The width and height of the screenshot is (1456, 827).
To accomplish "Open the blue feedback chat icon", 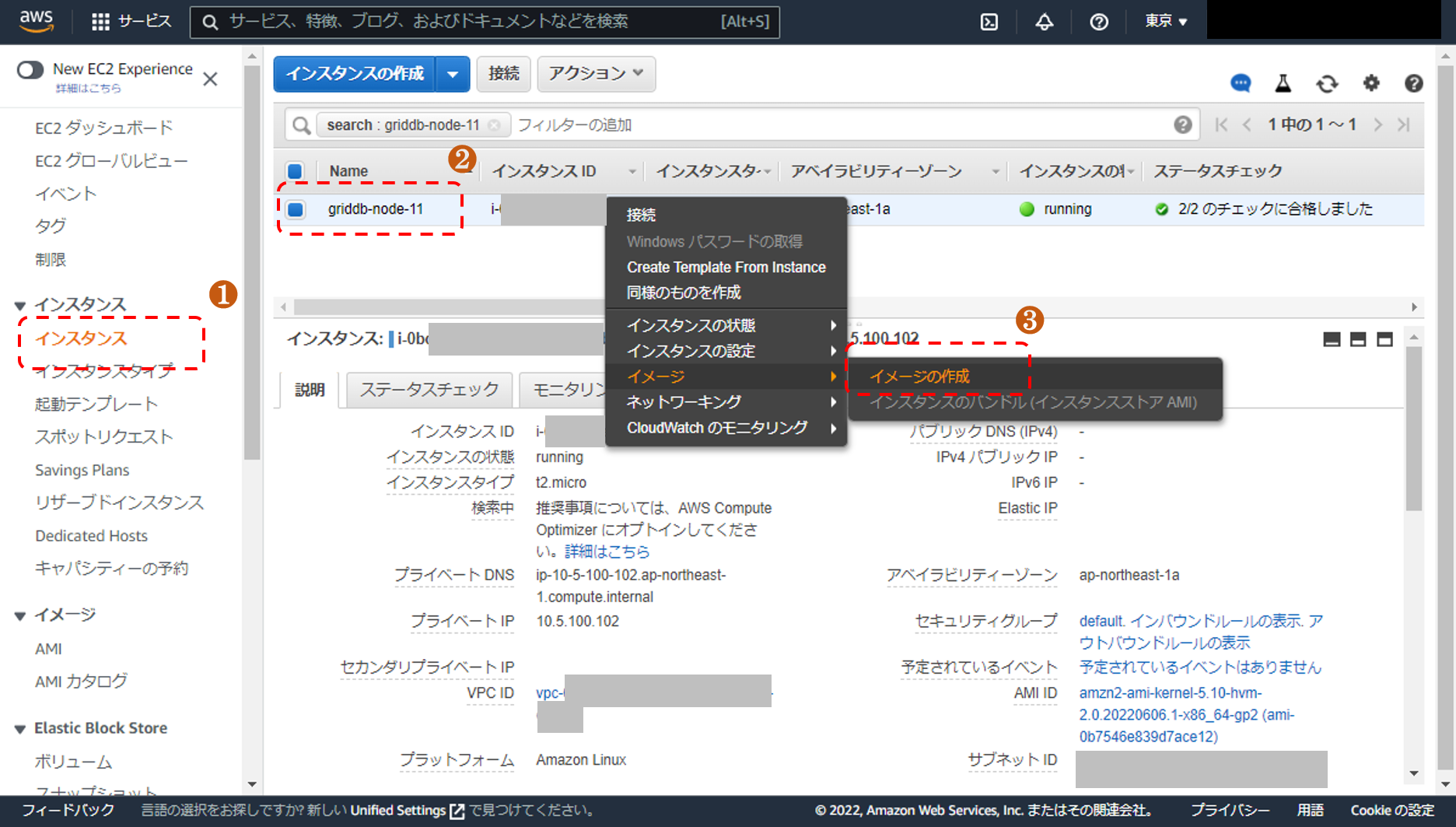I will 1241,83.
